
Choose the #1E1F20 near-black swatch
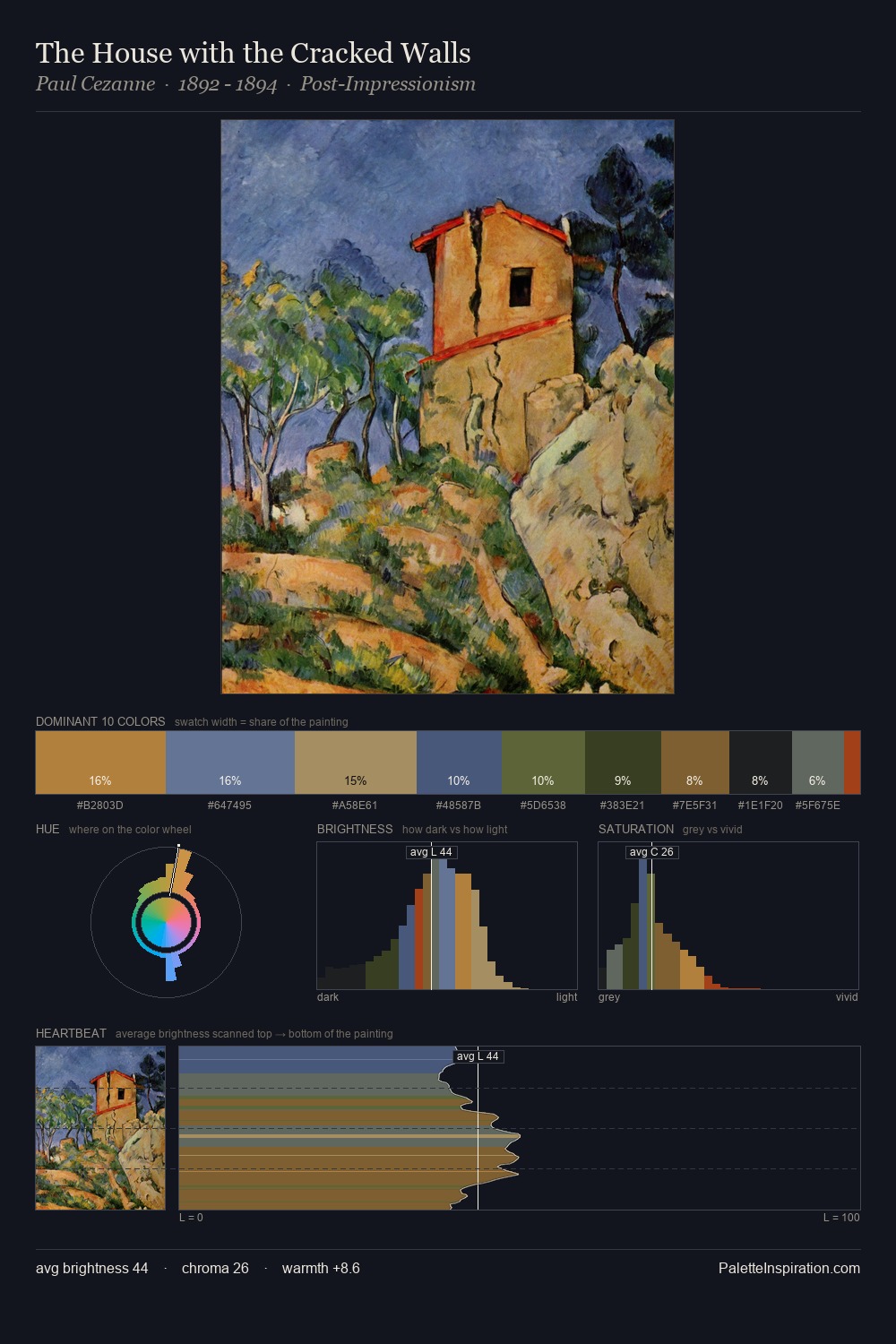[x=761, y=762]
